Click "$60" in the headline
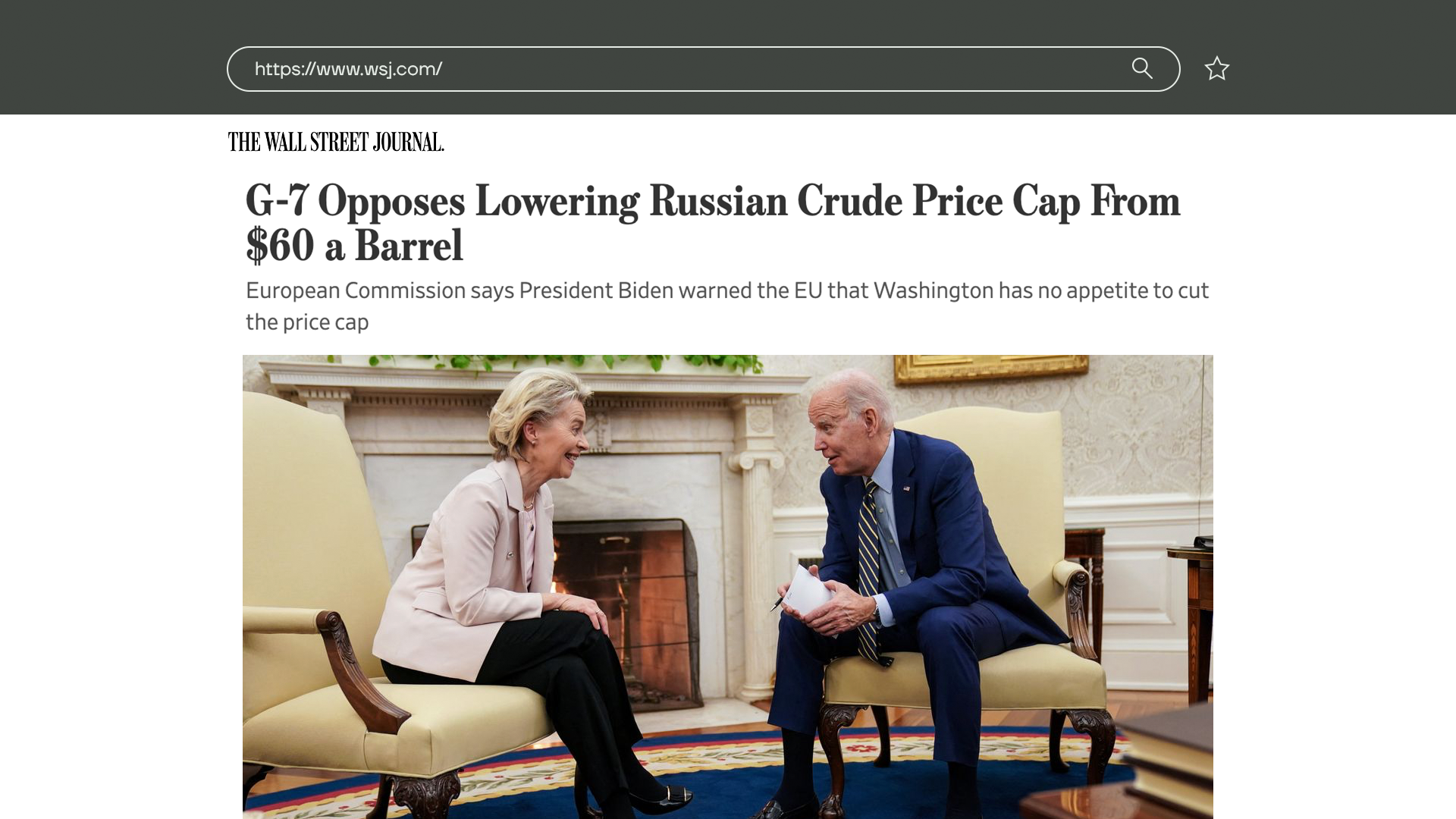This screenshot has height=819, width=1456. (280, 246)
